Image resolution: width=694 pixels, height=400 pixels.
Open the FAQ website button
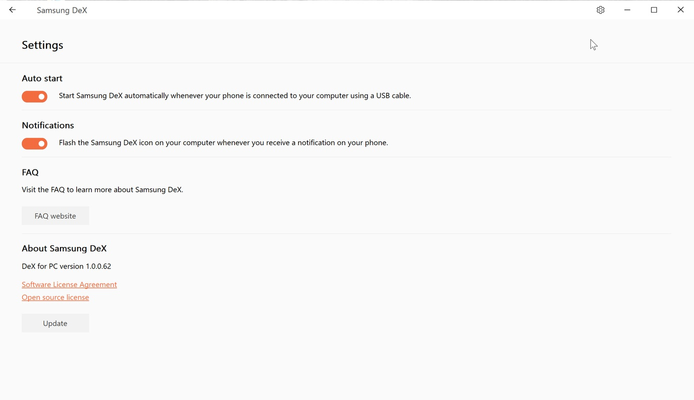(x=55, y=216)
